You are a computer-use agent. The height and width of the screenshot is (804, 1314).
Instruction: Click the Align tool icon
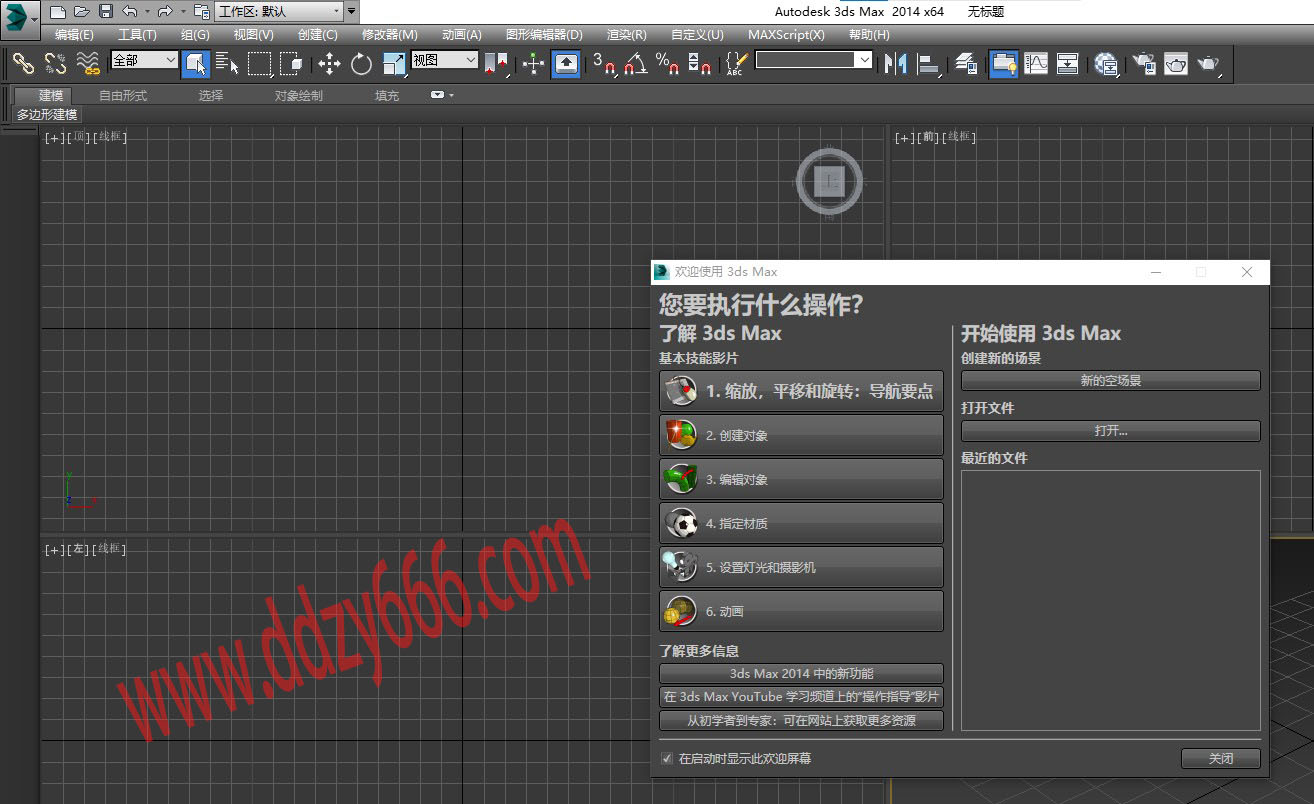pos(929,63)
